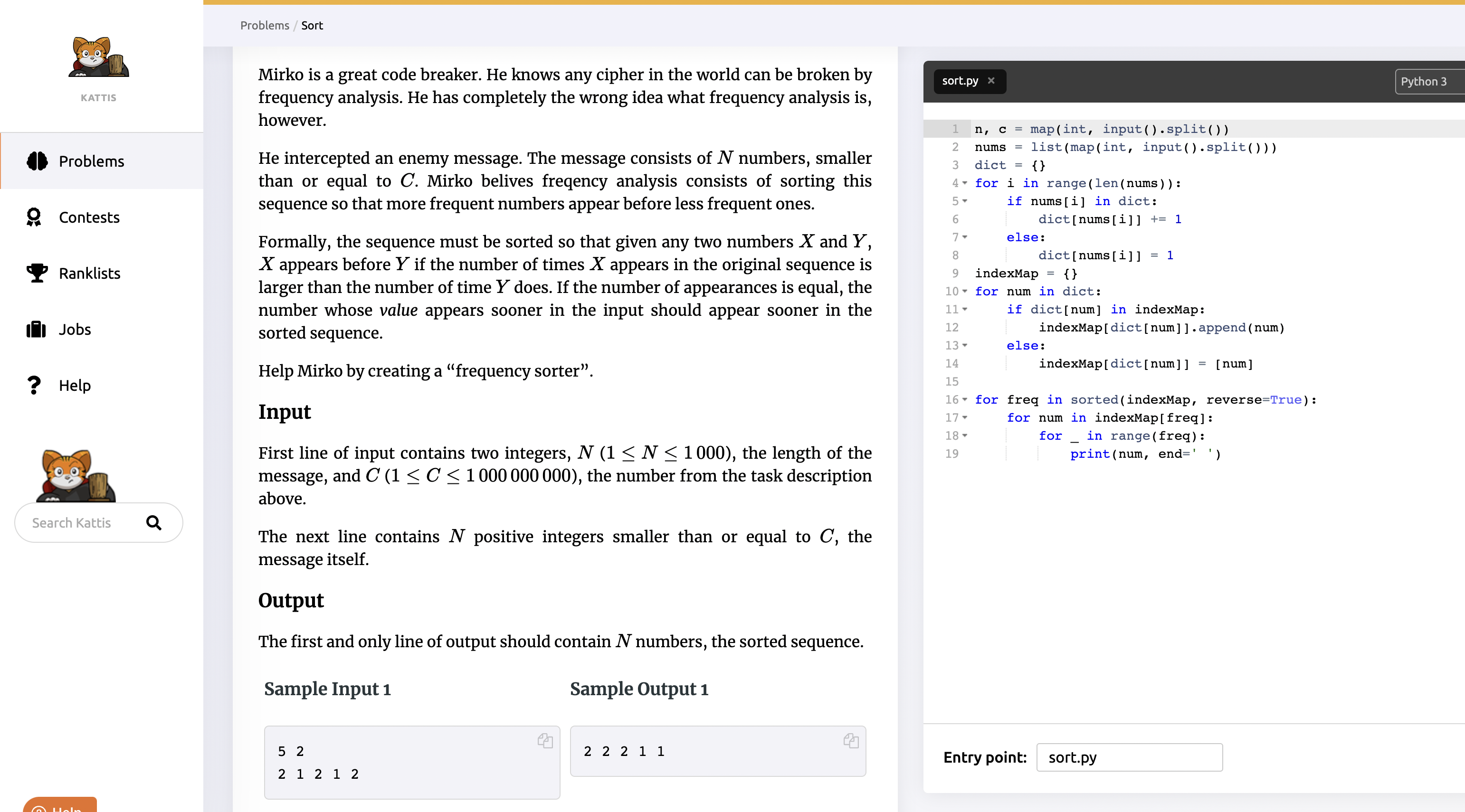Copy Sample Input 1 to clipboard

[545, 740]
